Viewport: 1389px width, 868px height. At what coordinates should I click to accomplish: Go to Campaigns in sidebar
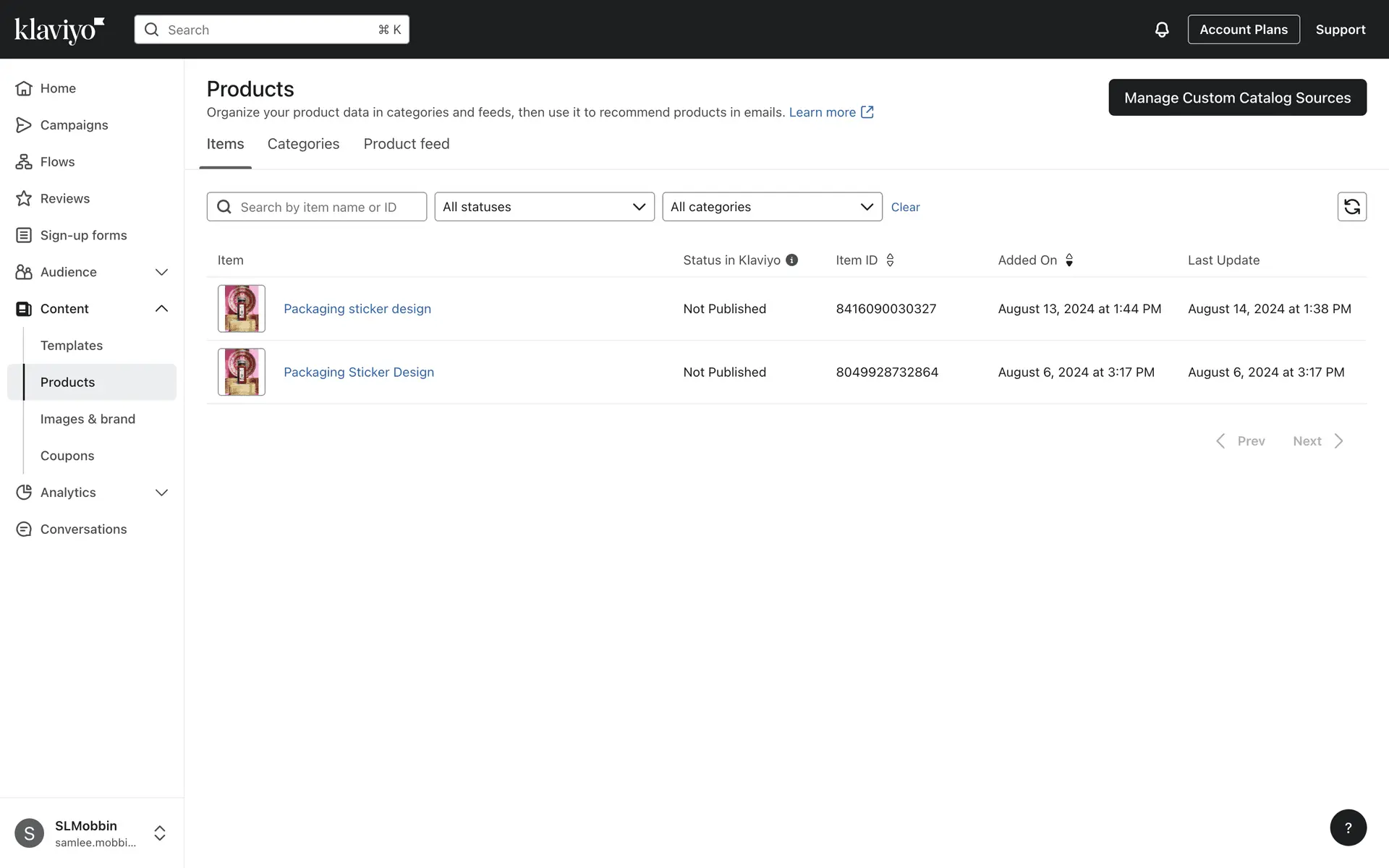pos(74,125)
